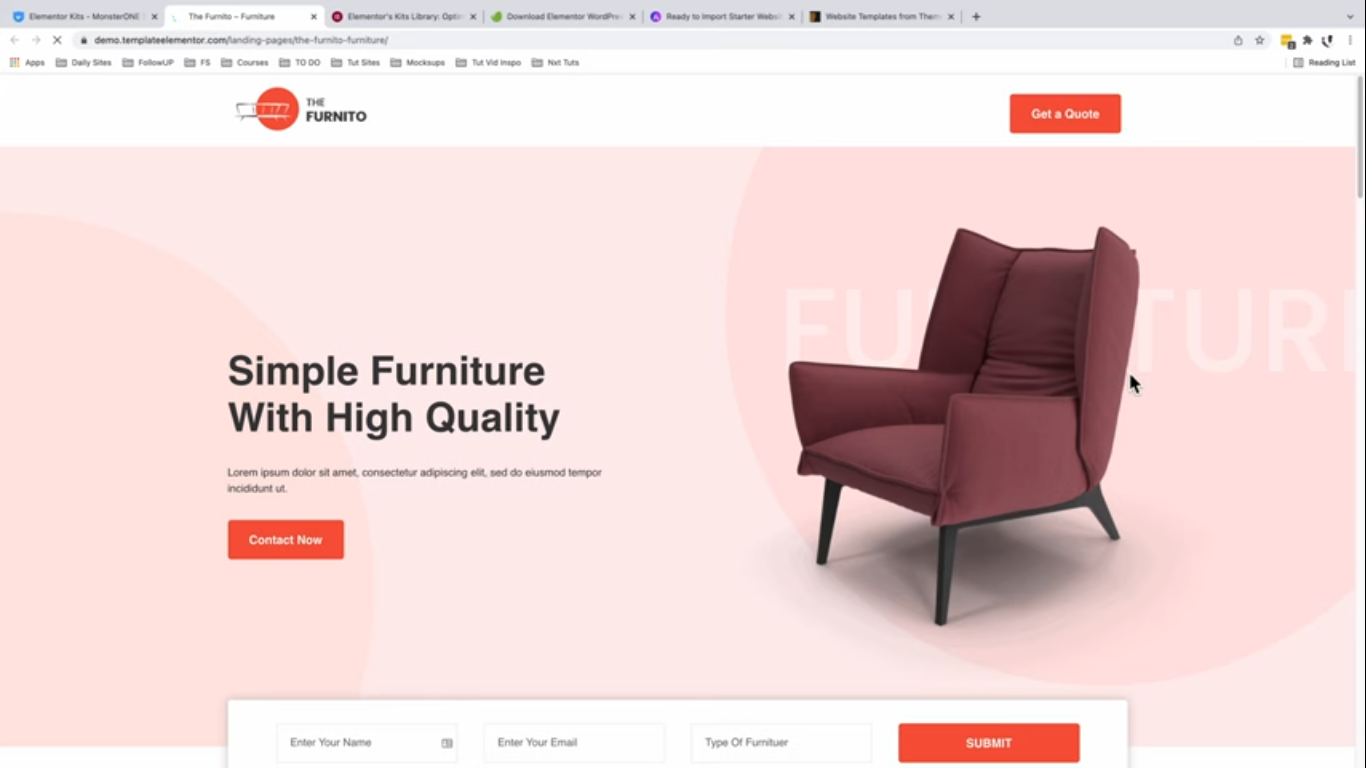Expand the tab search chevron

coord(1350,16)
